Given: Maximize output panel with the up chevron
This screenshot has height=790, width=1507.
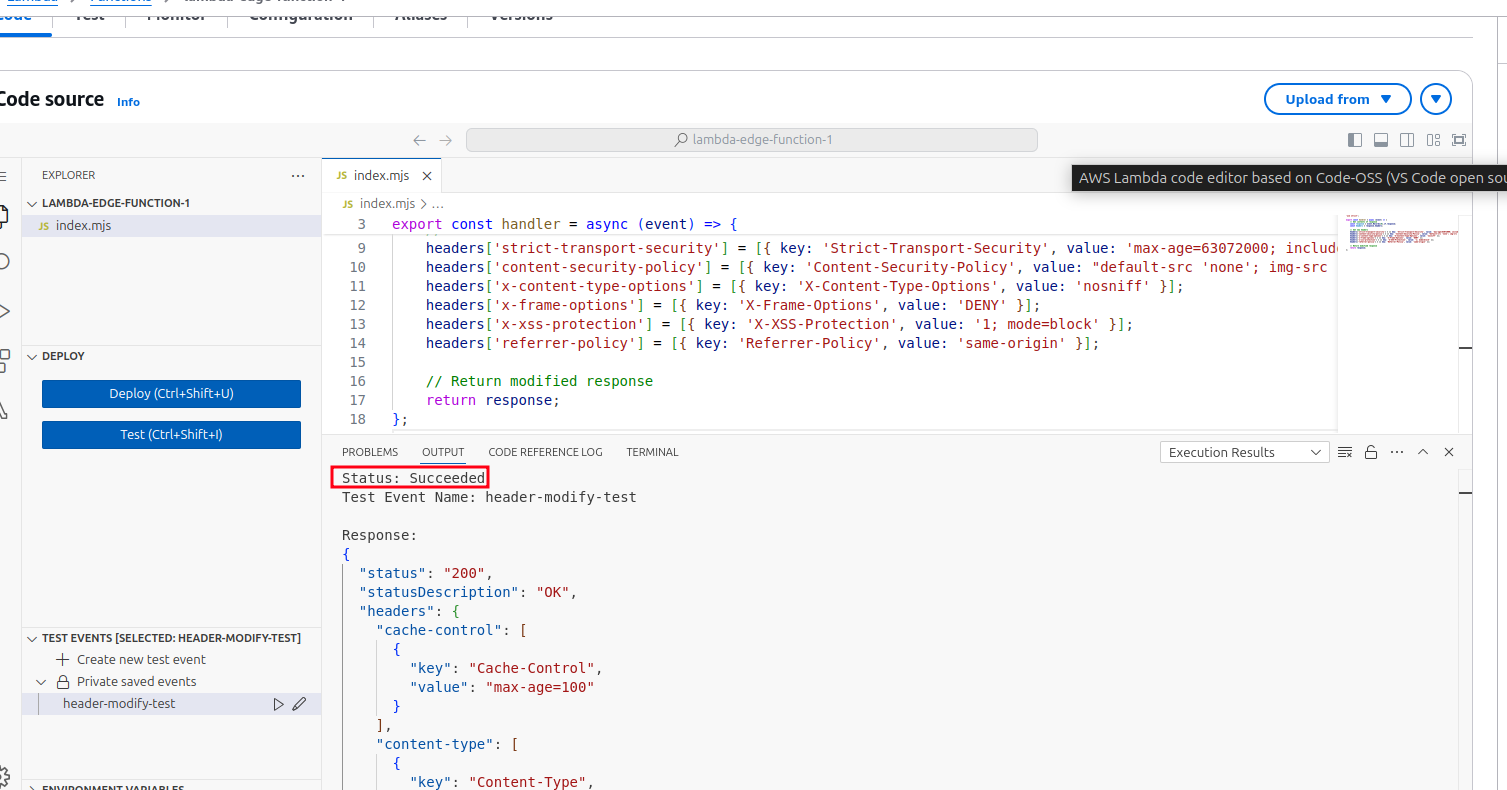Looking at the screenshot, I should (1423, 452).
